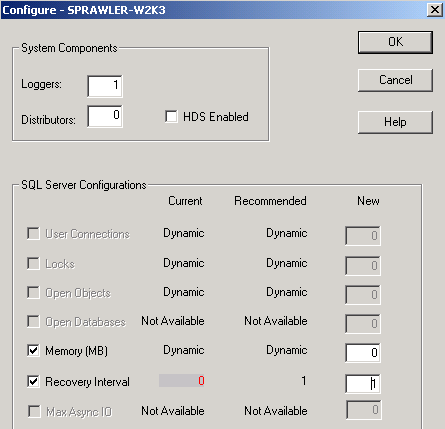This screenshot has height=429, width=445.
Task: Click the Recommended column header
Action: coord(270,201)
